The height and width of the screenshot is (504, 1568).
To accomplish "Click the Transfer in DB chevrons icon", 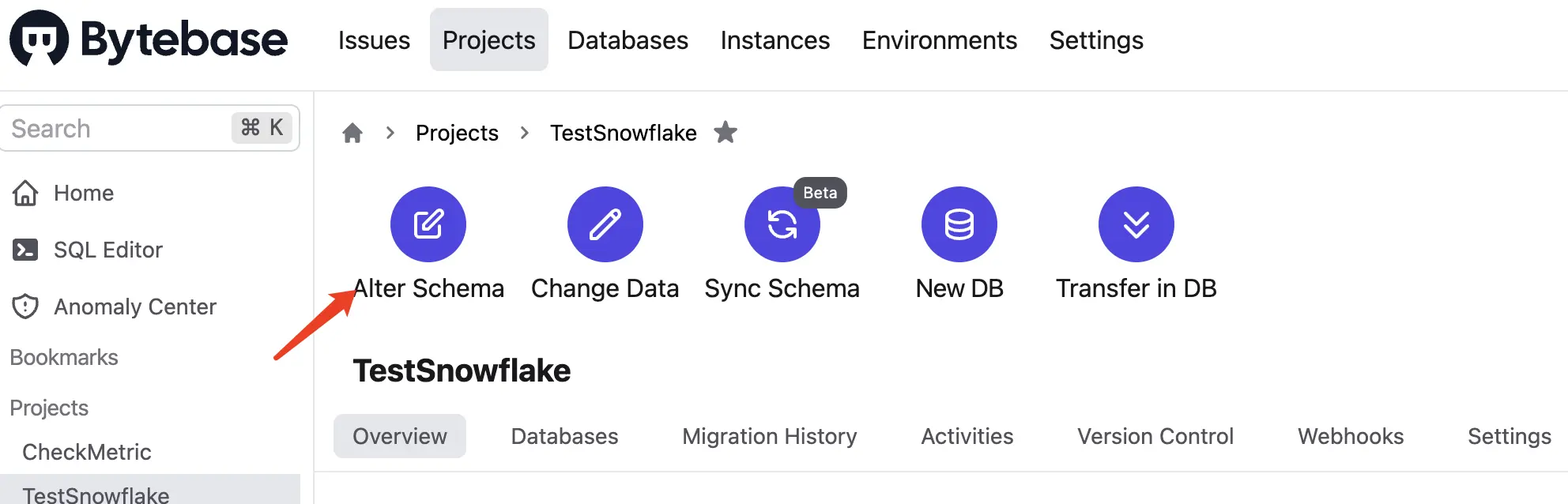I will click(1136, 224).
